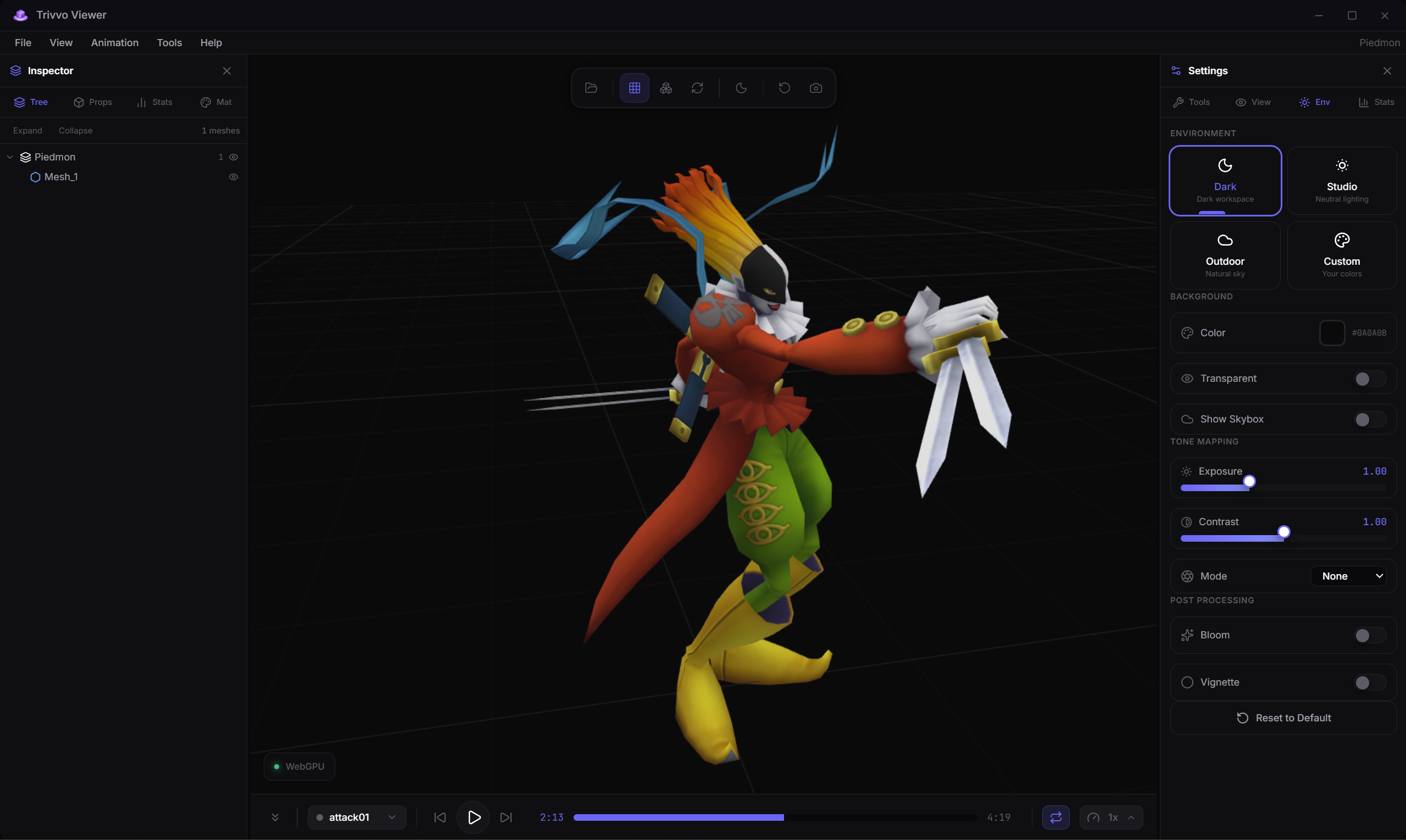This screenshot has height=840, width=1406.
Task: Open the Stats panel in Settings
Action: (1376, 102)
